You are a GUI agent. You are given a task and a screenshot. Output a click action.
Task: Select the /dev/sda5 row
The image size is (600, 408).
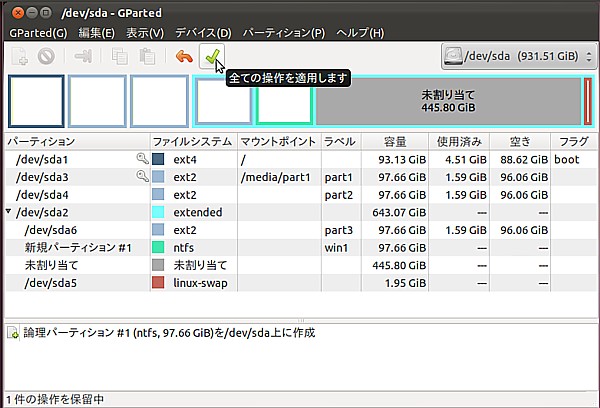click(x=302, y=282)
